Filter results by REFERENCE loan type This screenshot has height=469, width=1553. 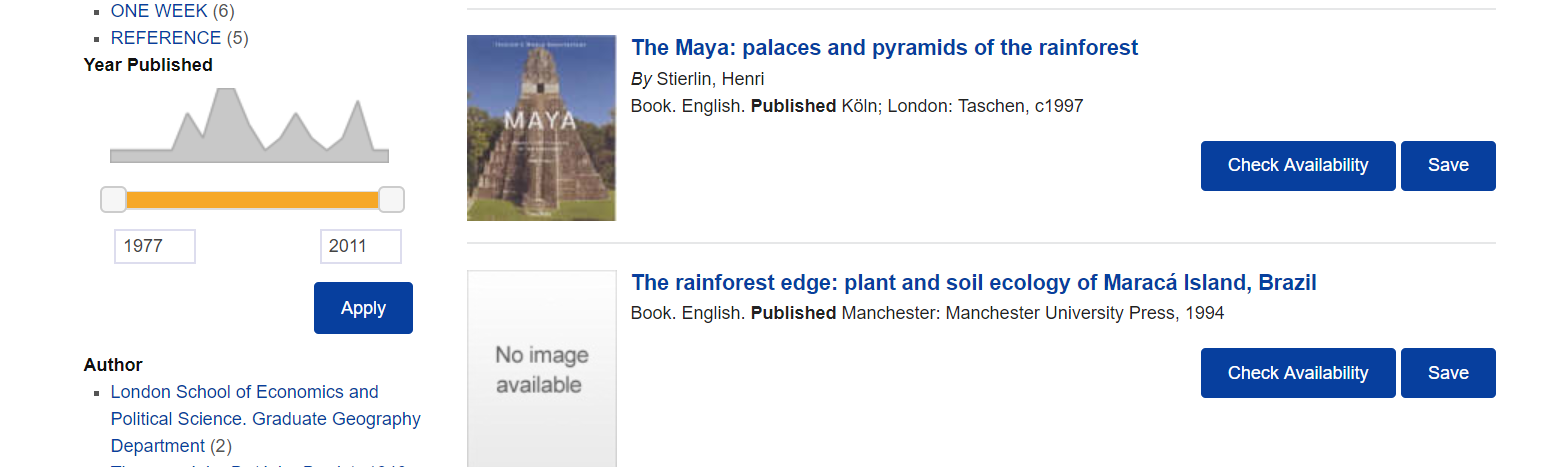(x=165, y=38)
